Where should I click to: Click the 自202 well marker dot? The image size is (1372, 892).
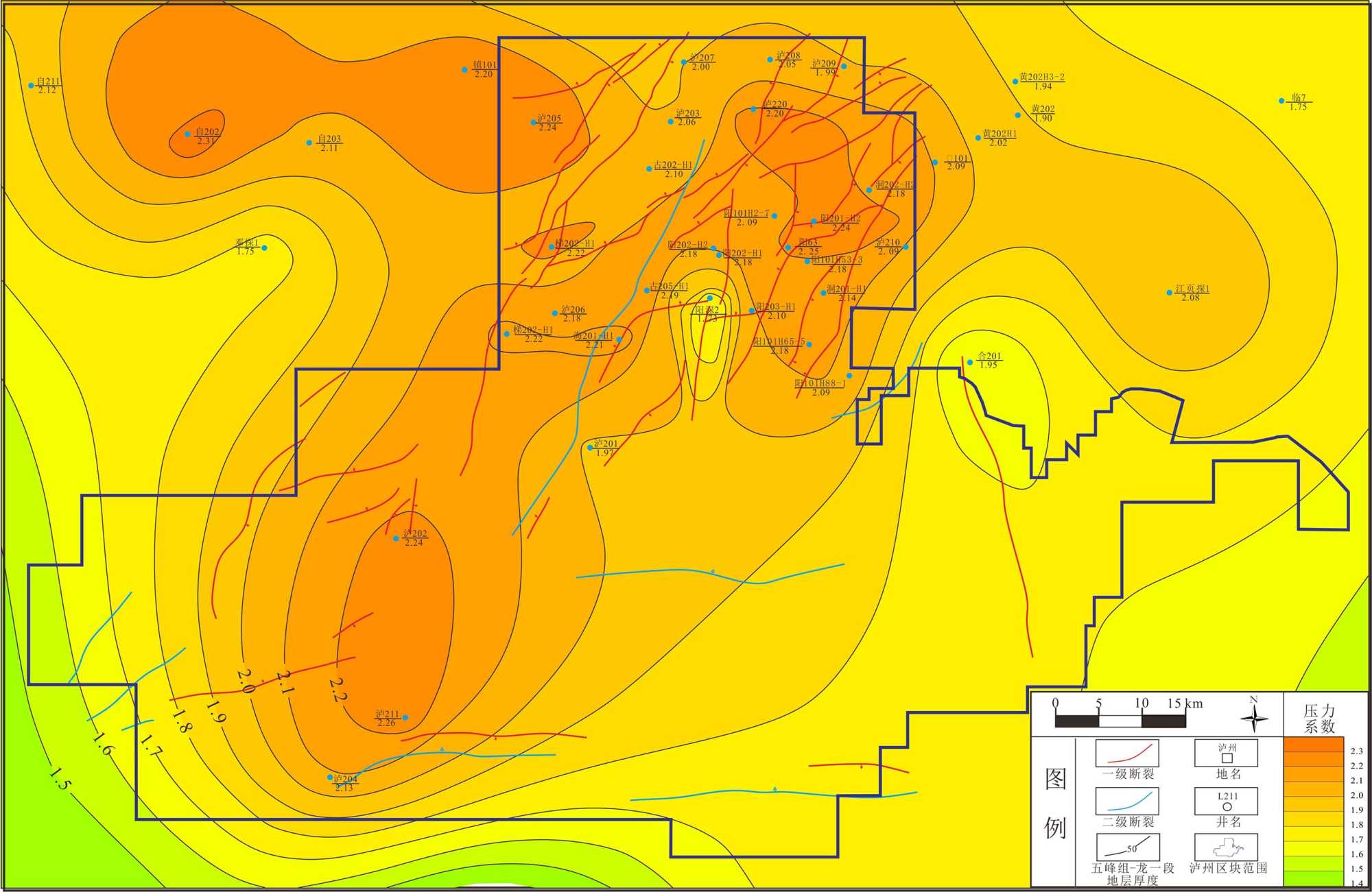[187, 134]
